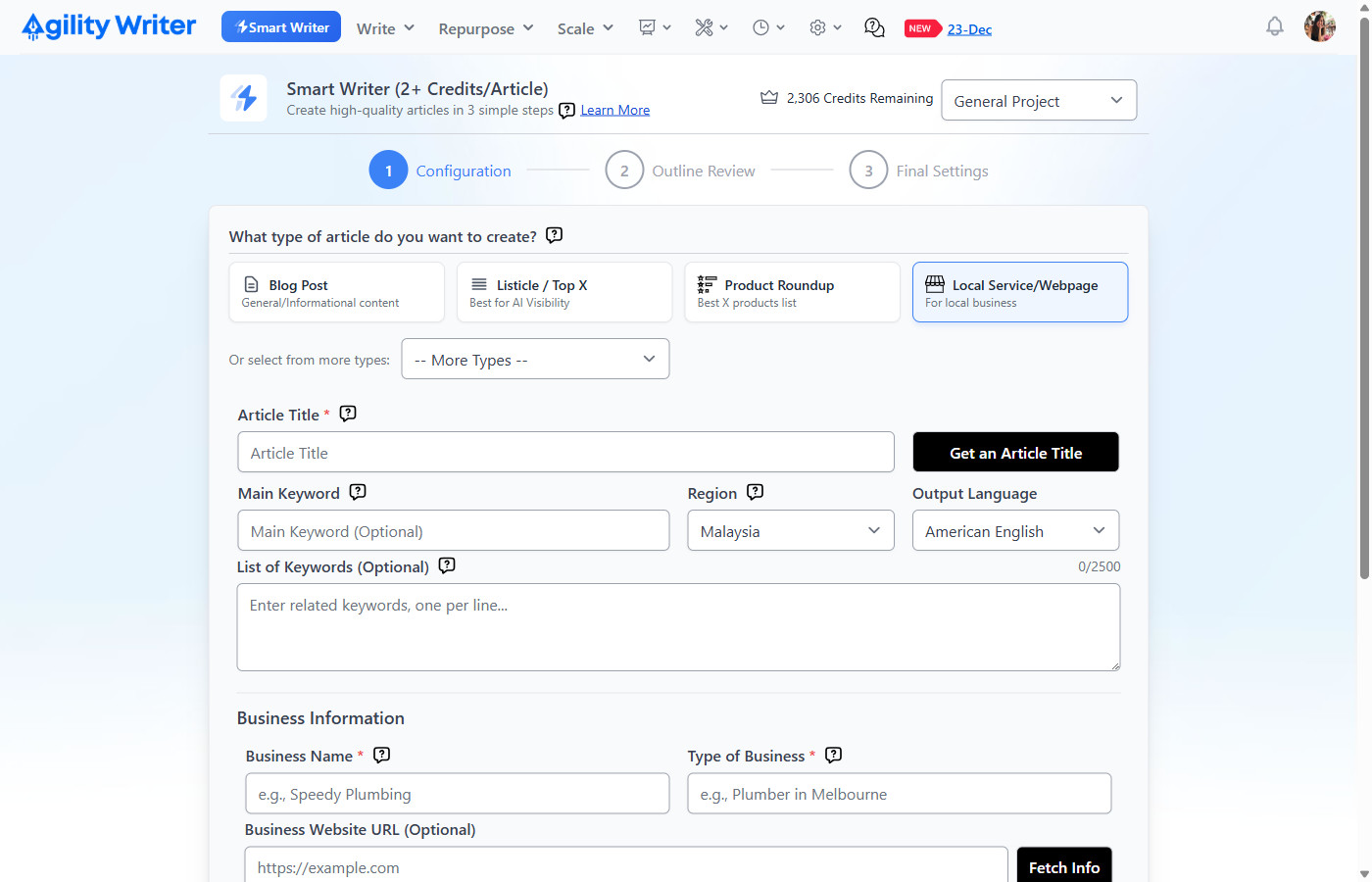Open the clock history icon menu
This screenshot has height=882, width=1372.
768,27
